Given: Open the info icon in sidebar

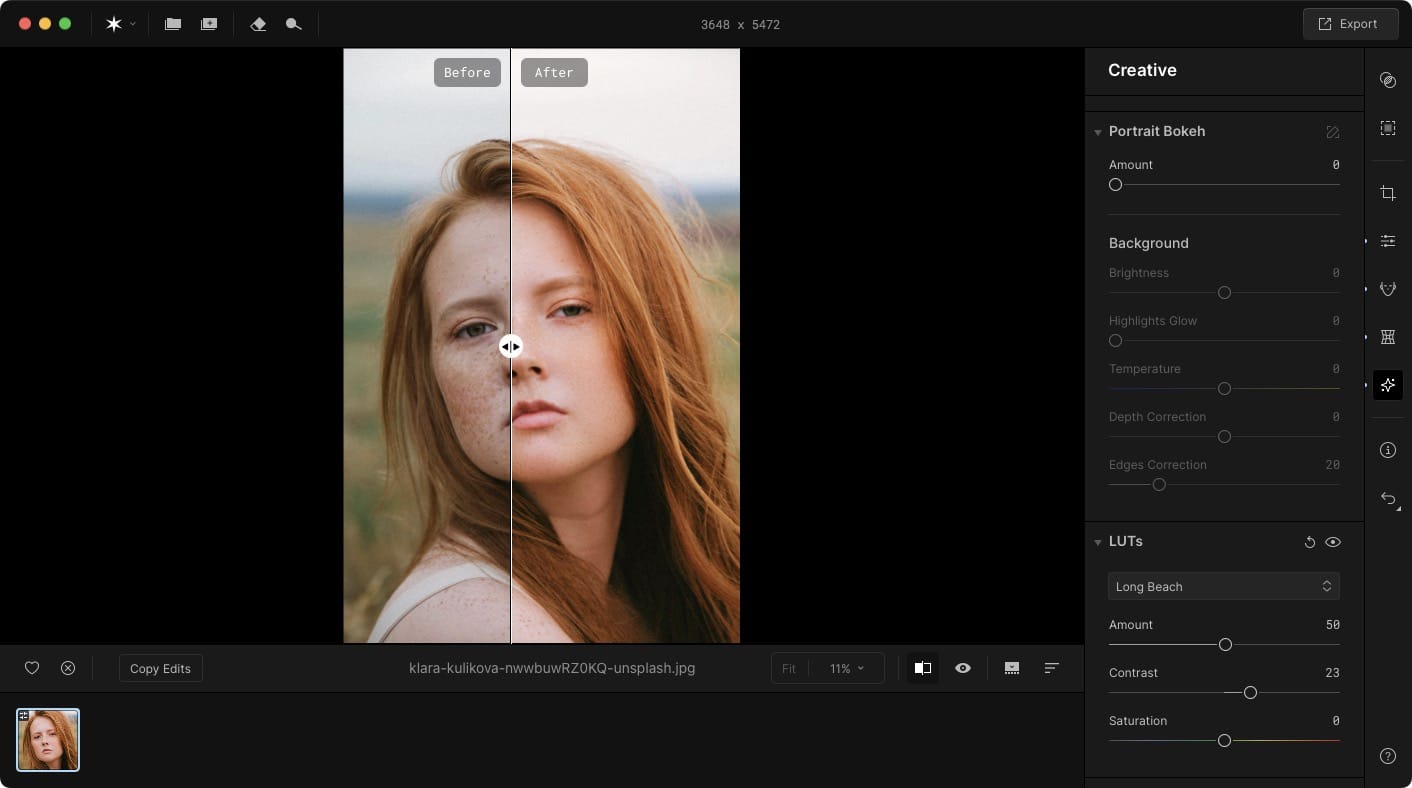Looking at the screenshot, I should (1387, 450).
